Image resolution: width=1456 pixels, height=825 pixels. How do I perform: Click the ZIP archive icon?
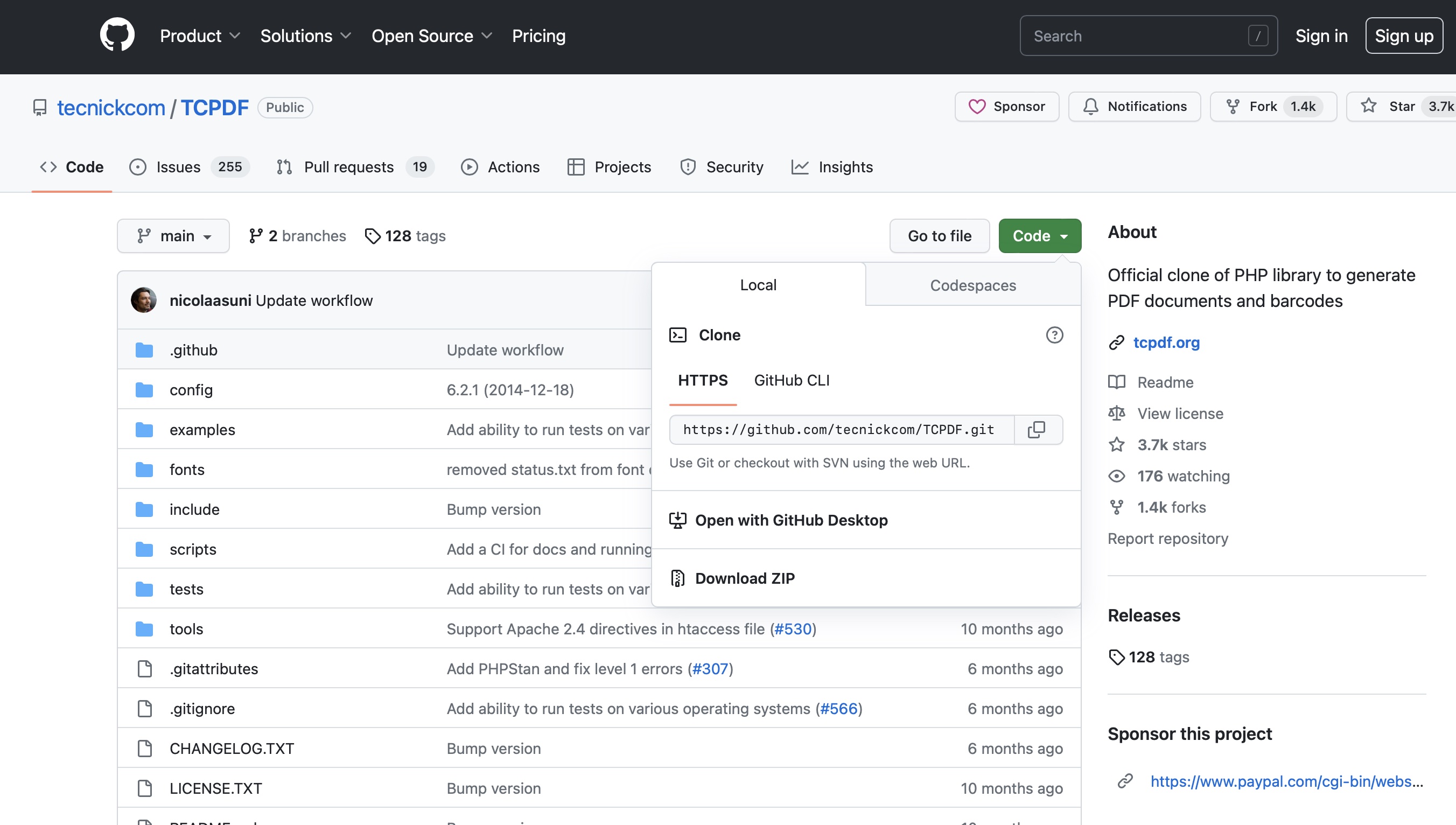tap(678, 578)
